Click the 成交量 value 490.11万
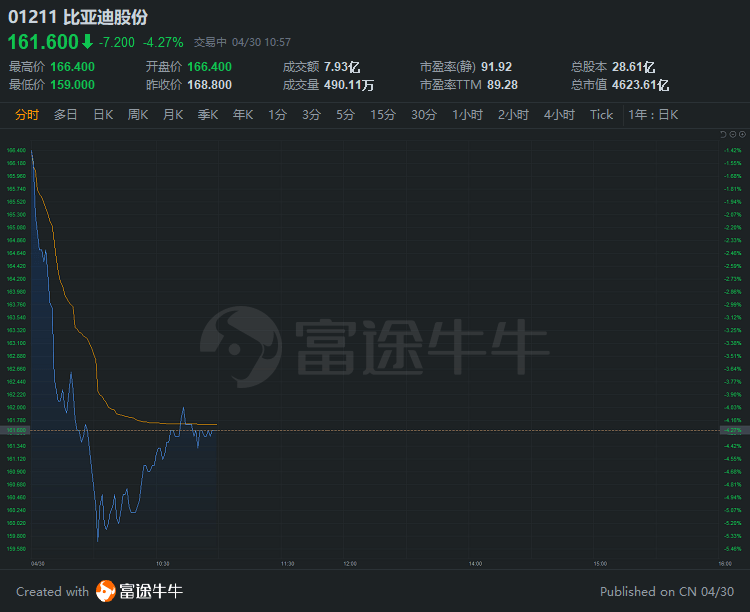Viewport: 750px width, 612px height. [349, 85]
